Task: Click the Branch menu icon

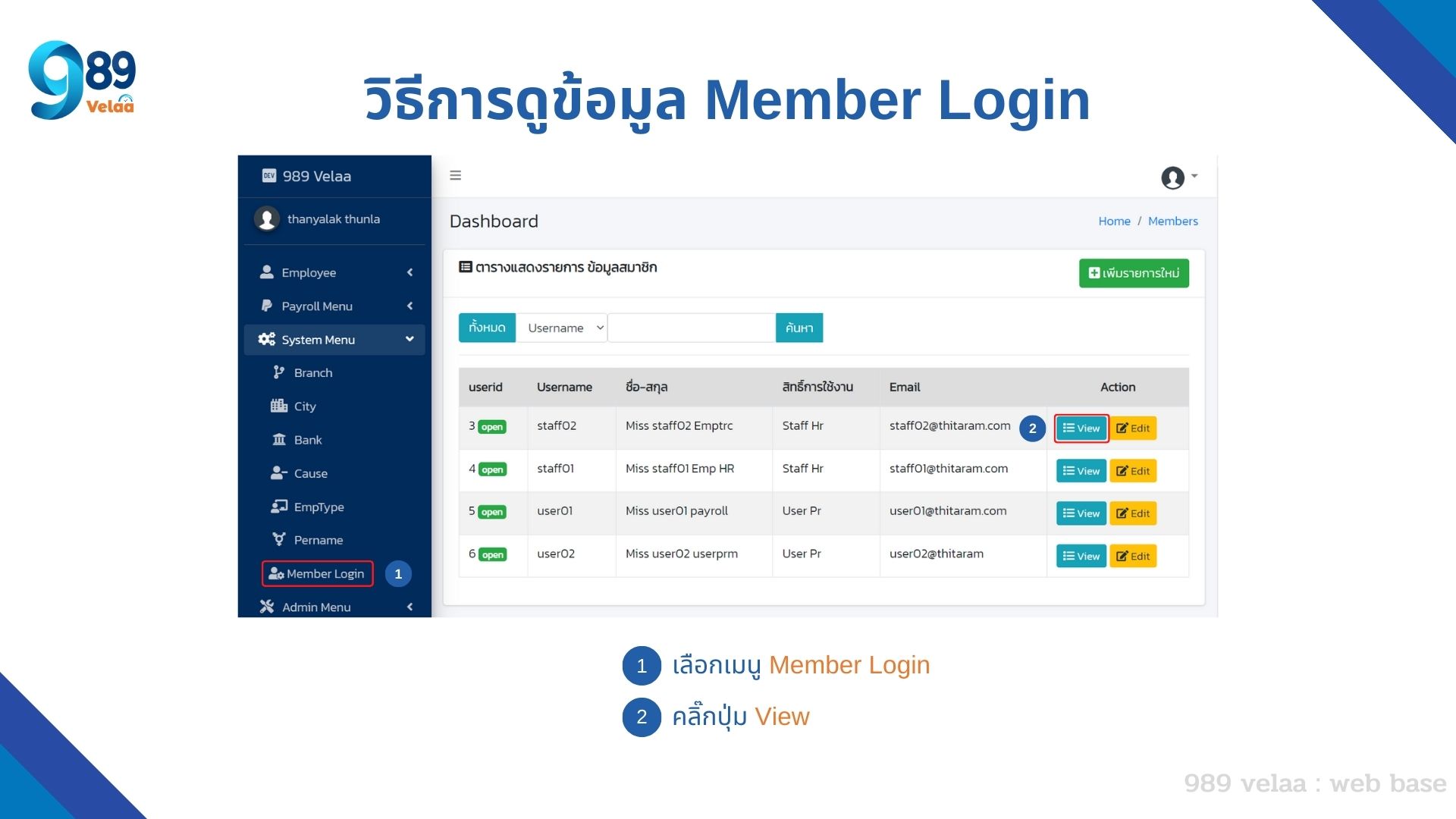Action: pos(277,372)
